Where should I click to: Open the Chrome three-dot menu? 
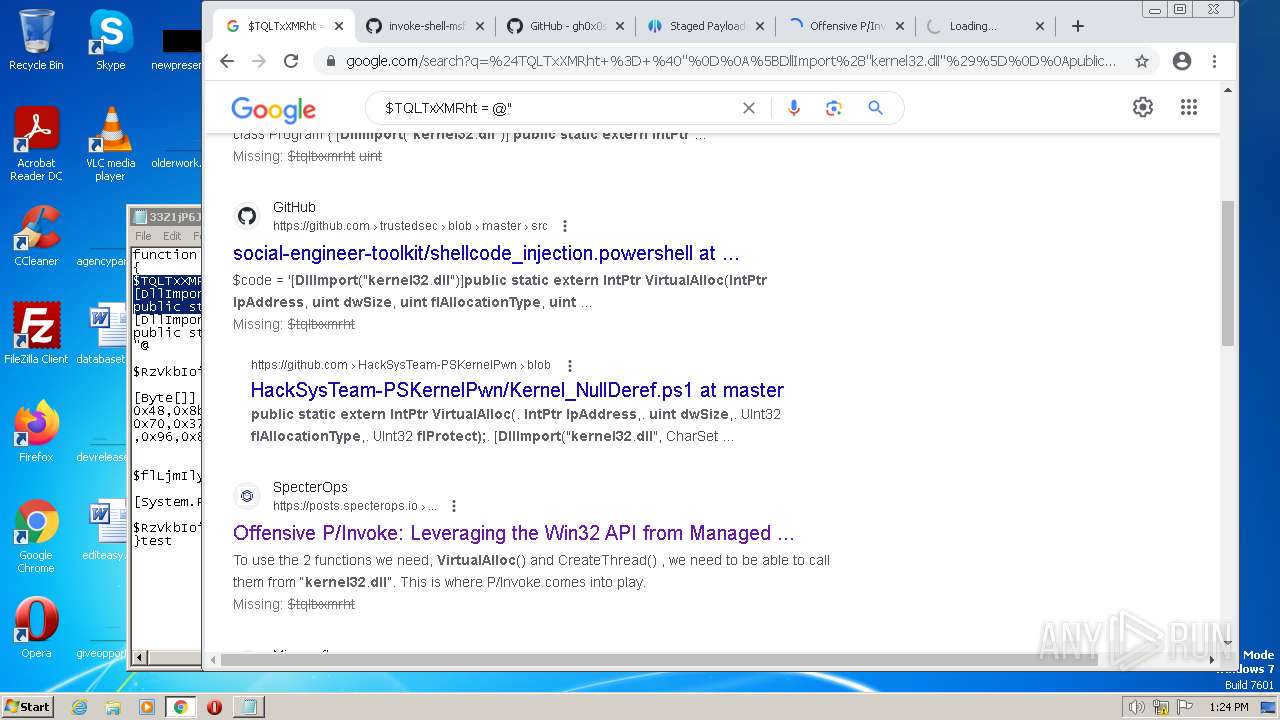click(1214, 61)
